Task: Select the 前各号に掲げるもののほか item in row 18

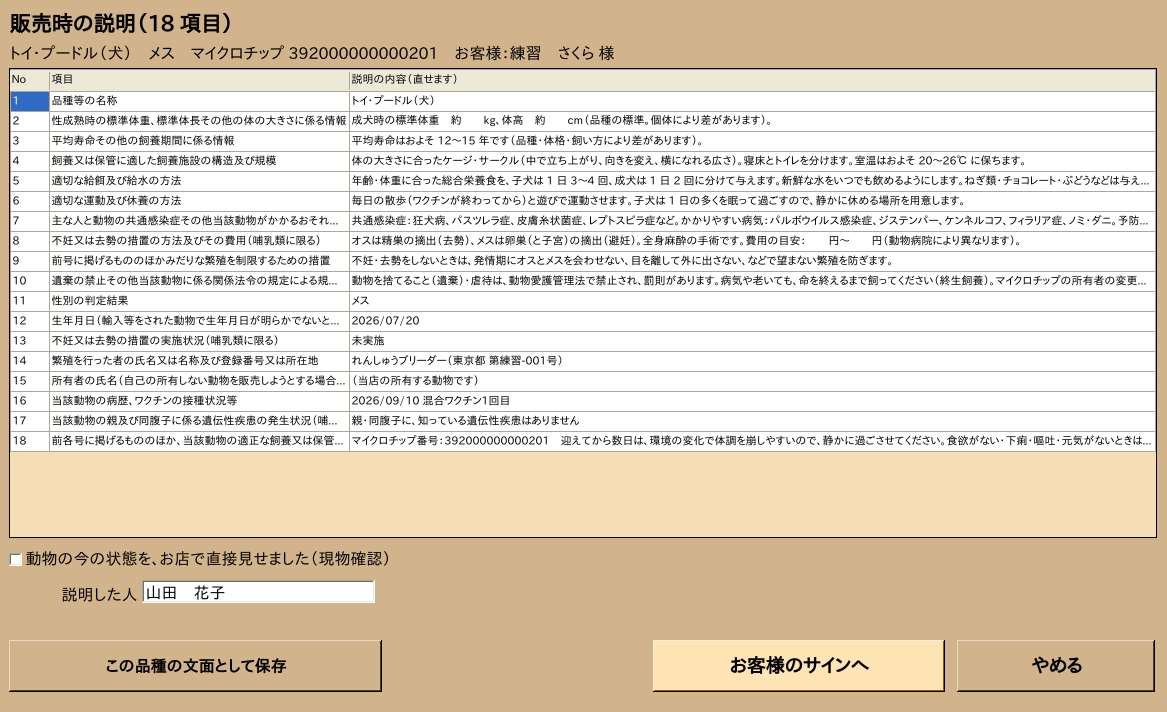Action: point(199,442)
